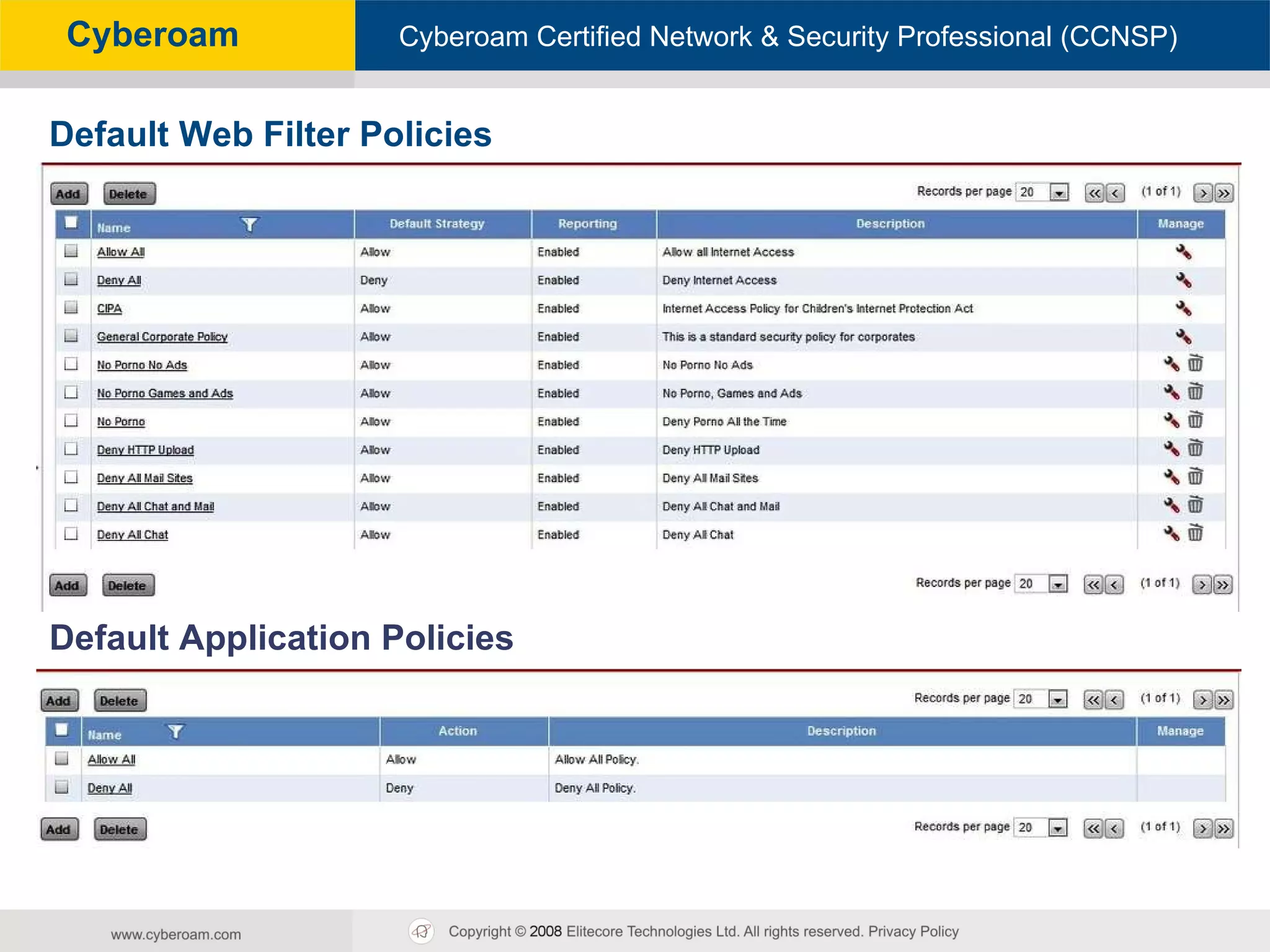1270x952 pixels.
Task: Click Delete button below application policies table
Action: tap(120, 830)
